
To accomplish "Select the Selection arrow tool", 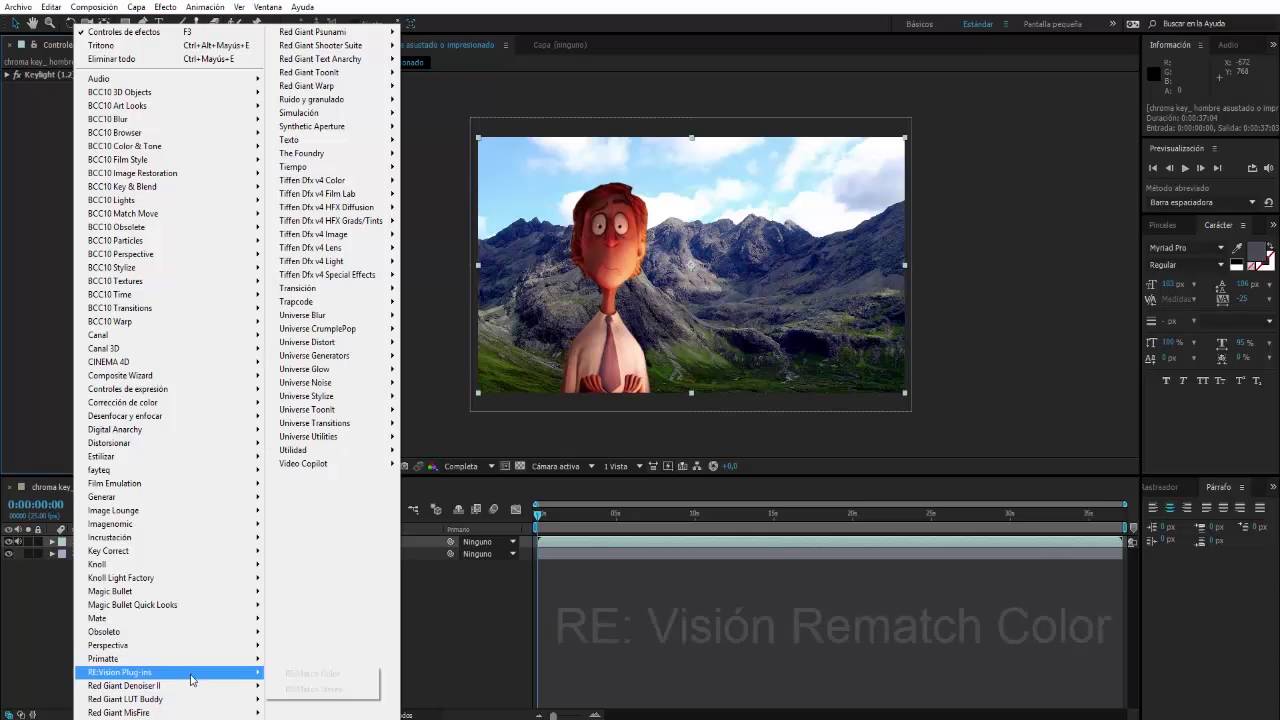I will (x=15, y=23).
